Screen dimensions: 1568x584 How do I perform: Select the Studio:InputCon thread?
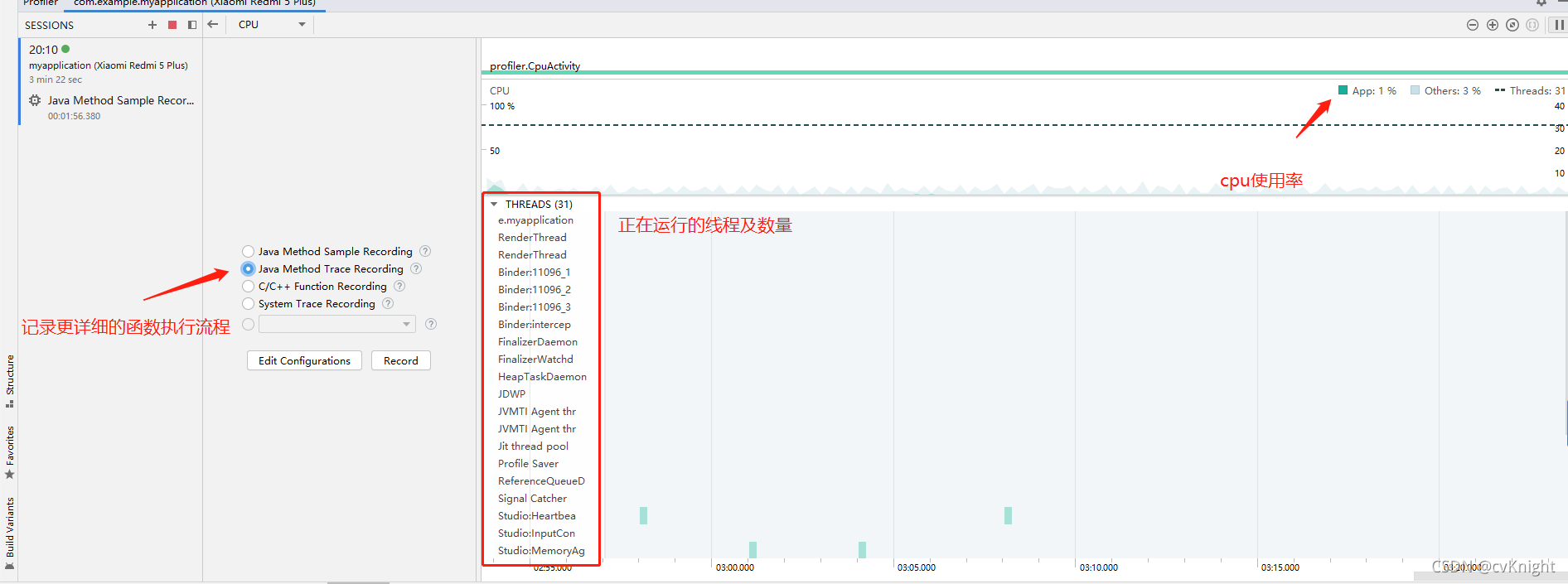click(x=536, y=533)
